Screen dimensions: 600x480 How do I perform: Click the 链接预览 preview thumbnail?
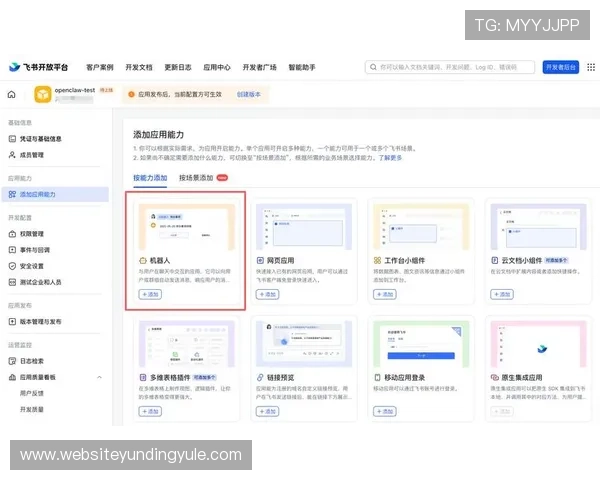304,344
